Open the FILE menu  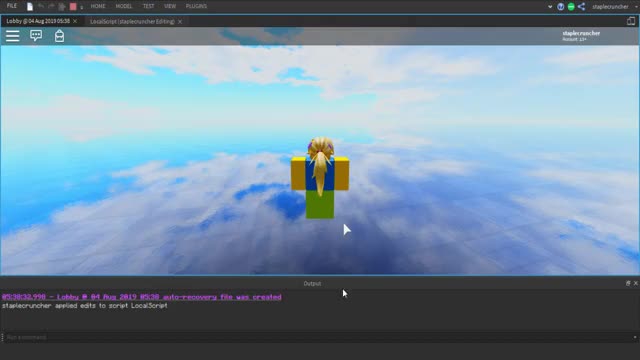tap(12, 6)
